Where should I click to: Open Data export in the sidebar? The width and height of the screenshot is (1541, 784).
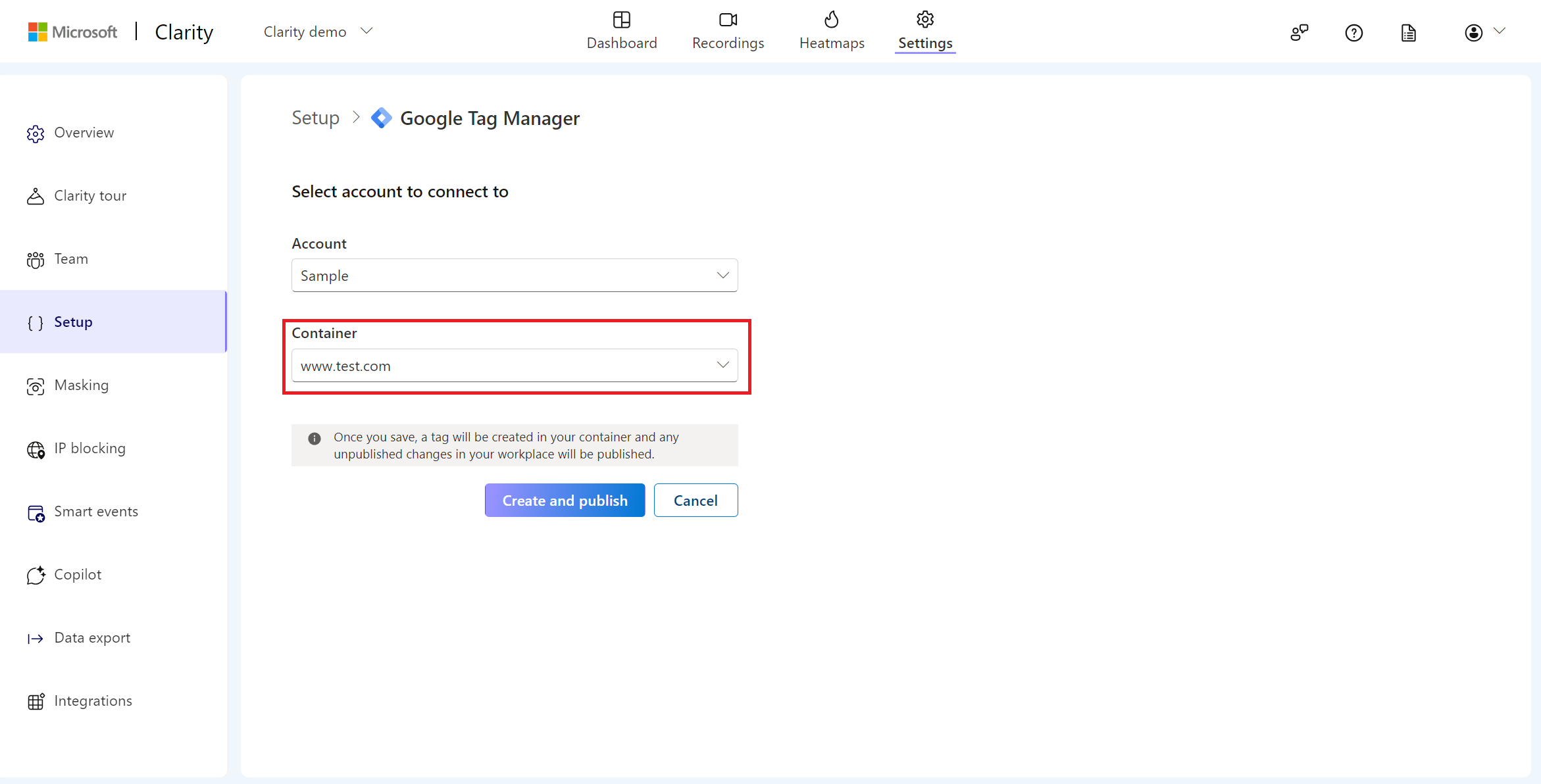[114, 638]
